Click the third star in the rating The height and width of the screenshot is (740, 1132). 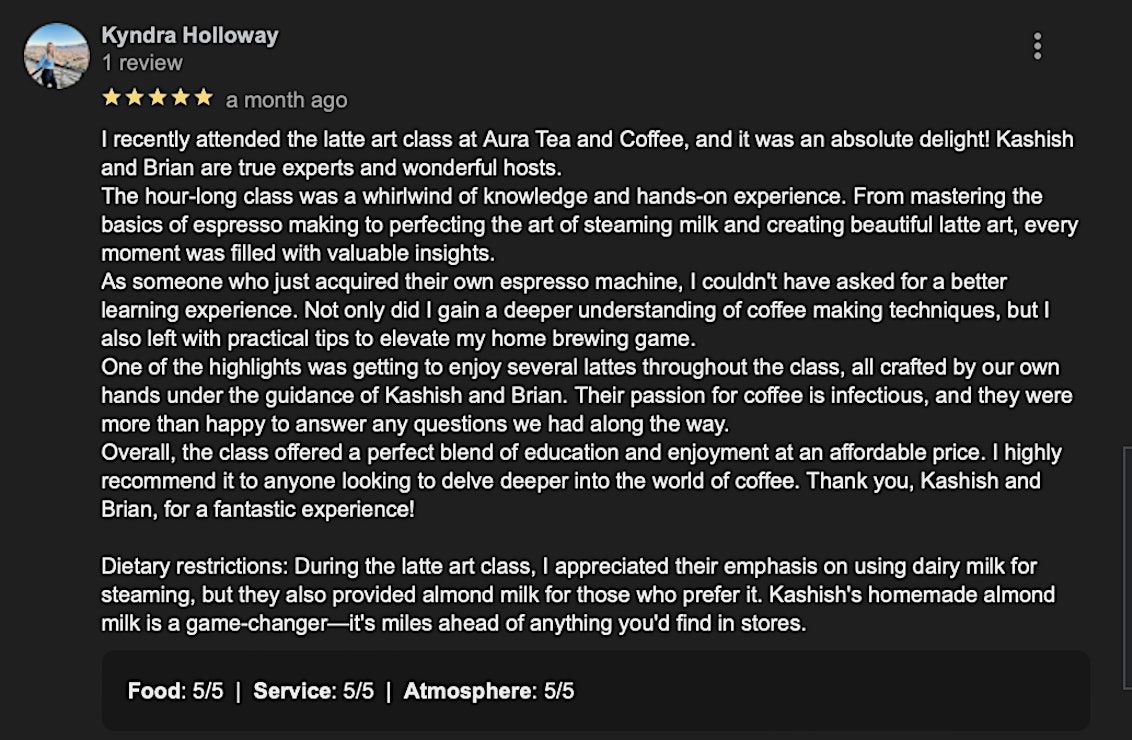click(x=157, y=98)
